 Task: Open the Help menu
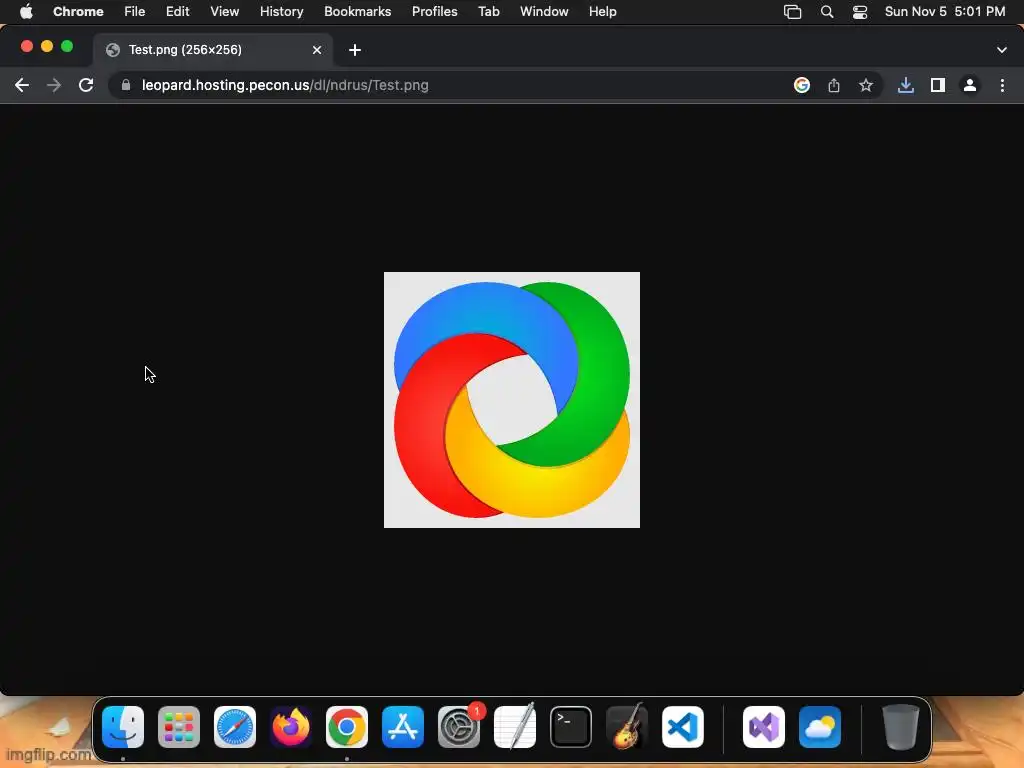pos(603,12)
